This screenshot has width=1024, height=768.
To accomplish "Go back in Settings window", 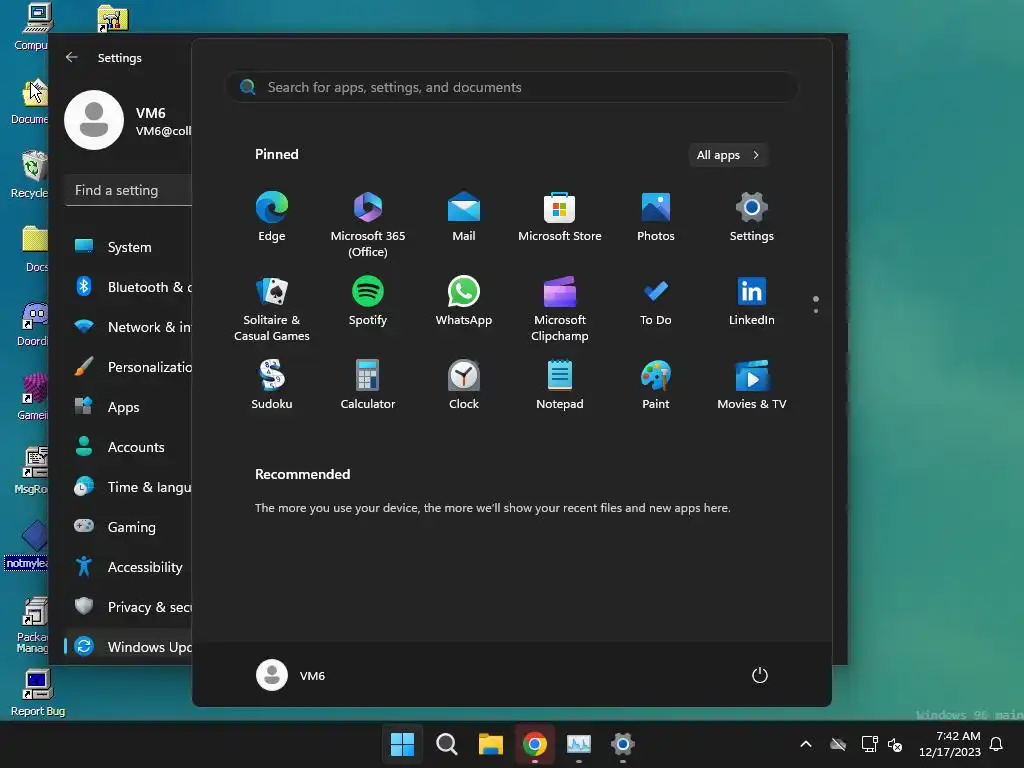I will tap(72, 57).
